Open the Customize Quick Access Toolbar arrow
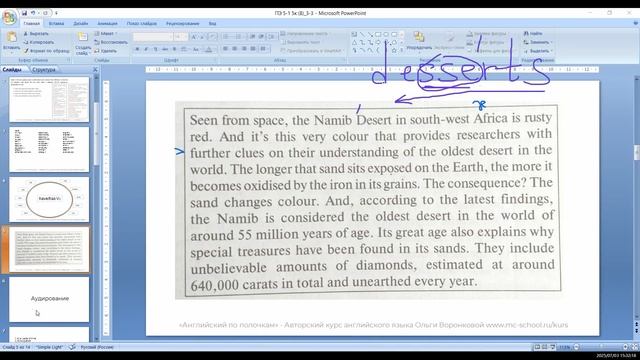Screen dimensions: 640x360 point(56,13)
